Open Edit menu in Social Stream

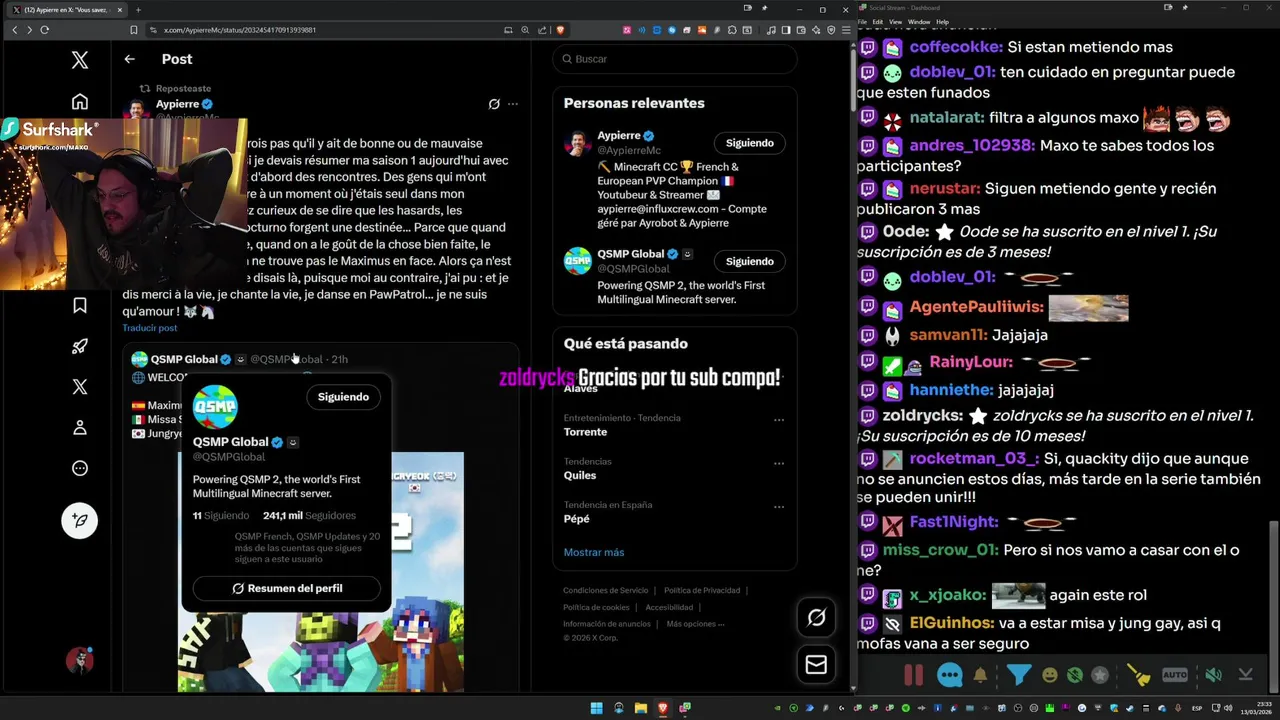[x=878, y=21]
